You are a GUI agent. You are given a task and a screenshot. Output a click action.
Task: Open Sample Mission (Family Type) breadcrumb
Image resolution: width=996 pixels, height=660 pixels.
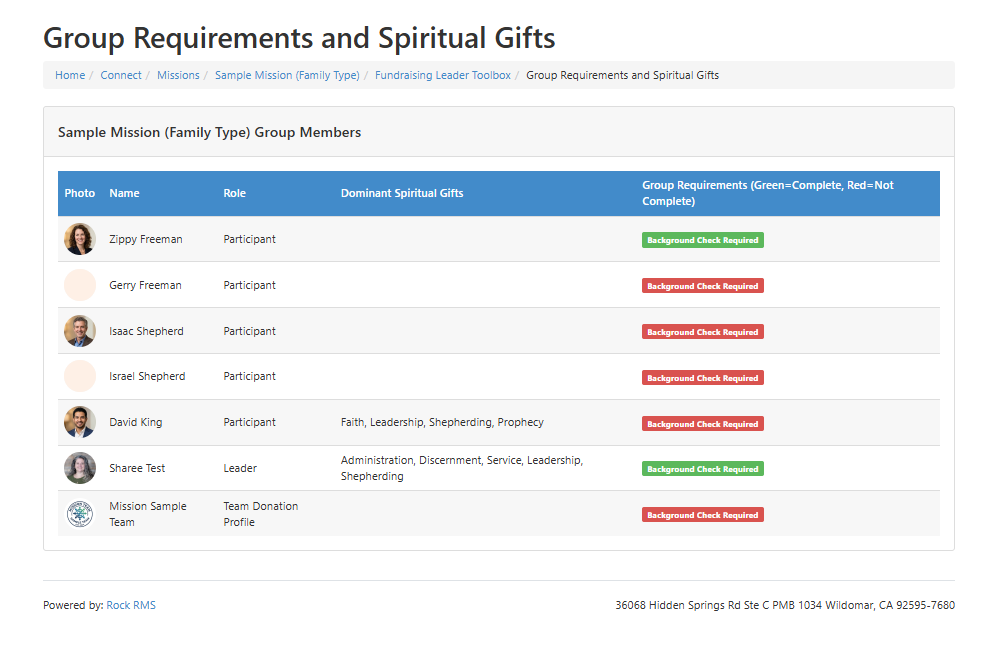(287, 75)
